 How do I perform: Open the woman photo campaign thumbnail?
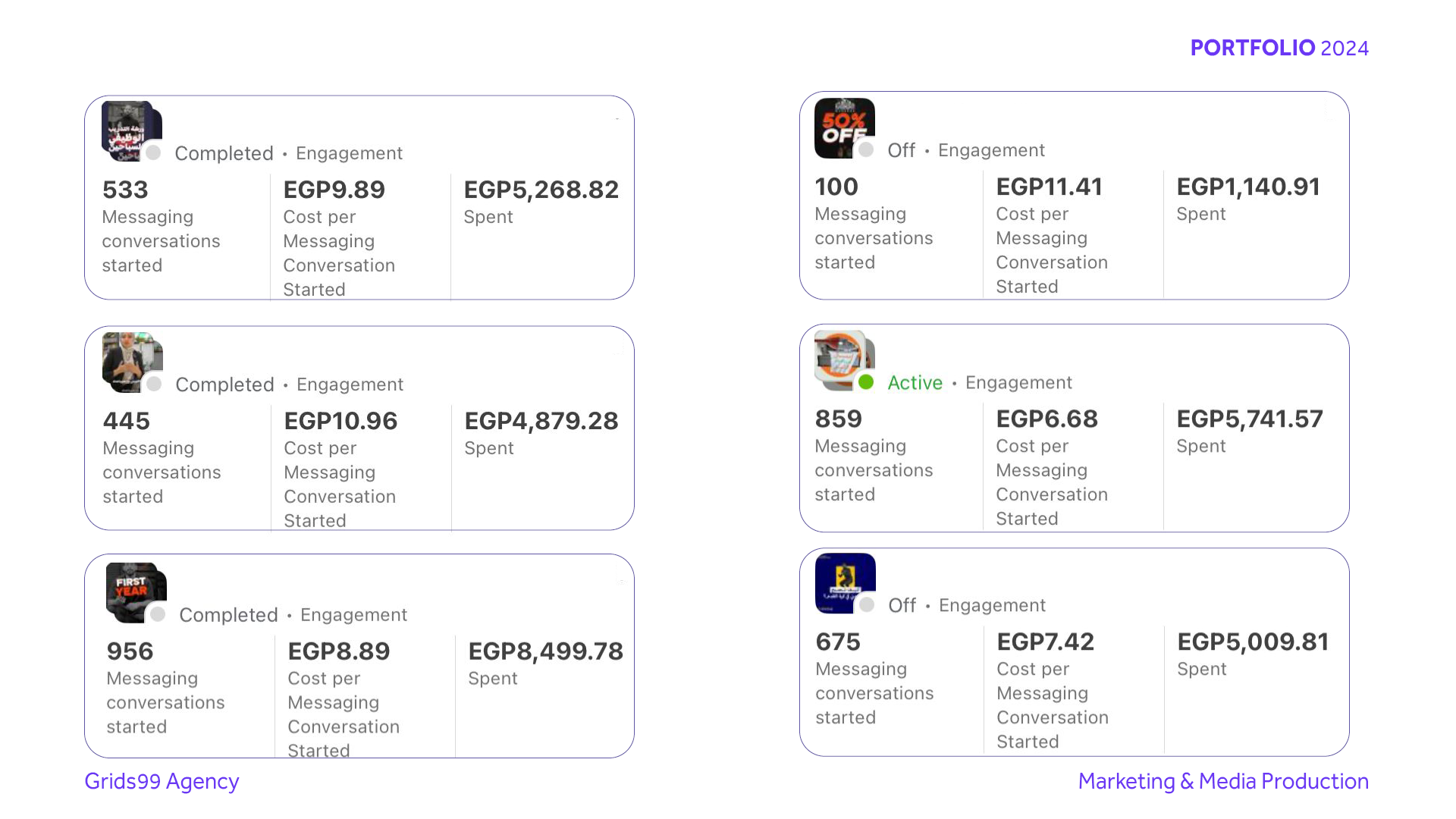click(x=131, y=361)
